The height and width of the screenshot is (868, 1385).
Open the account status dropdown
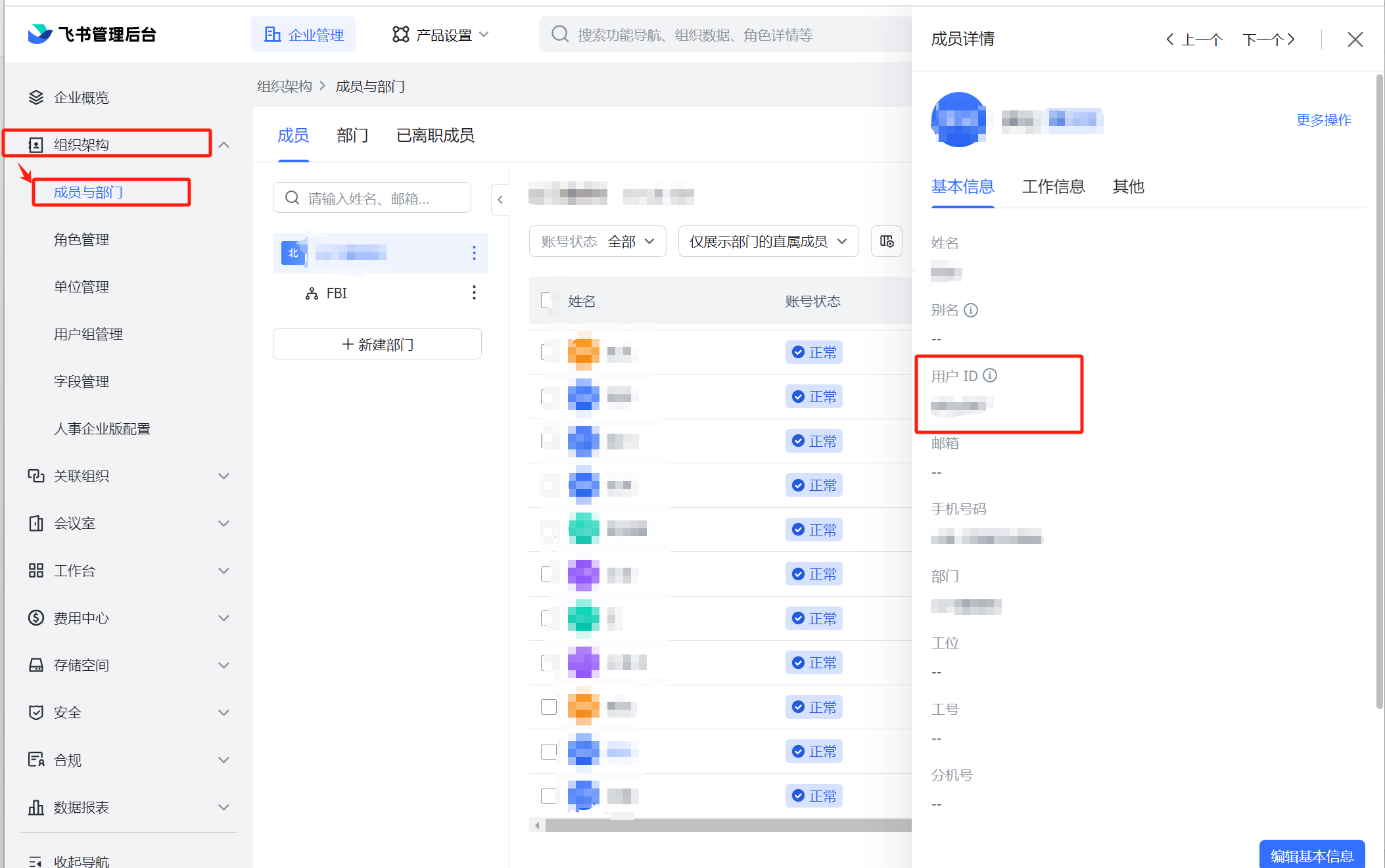pos(597,241)
